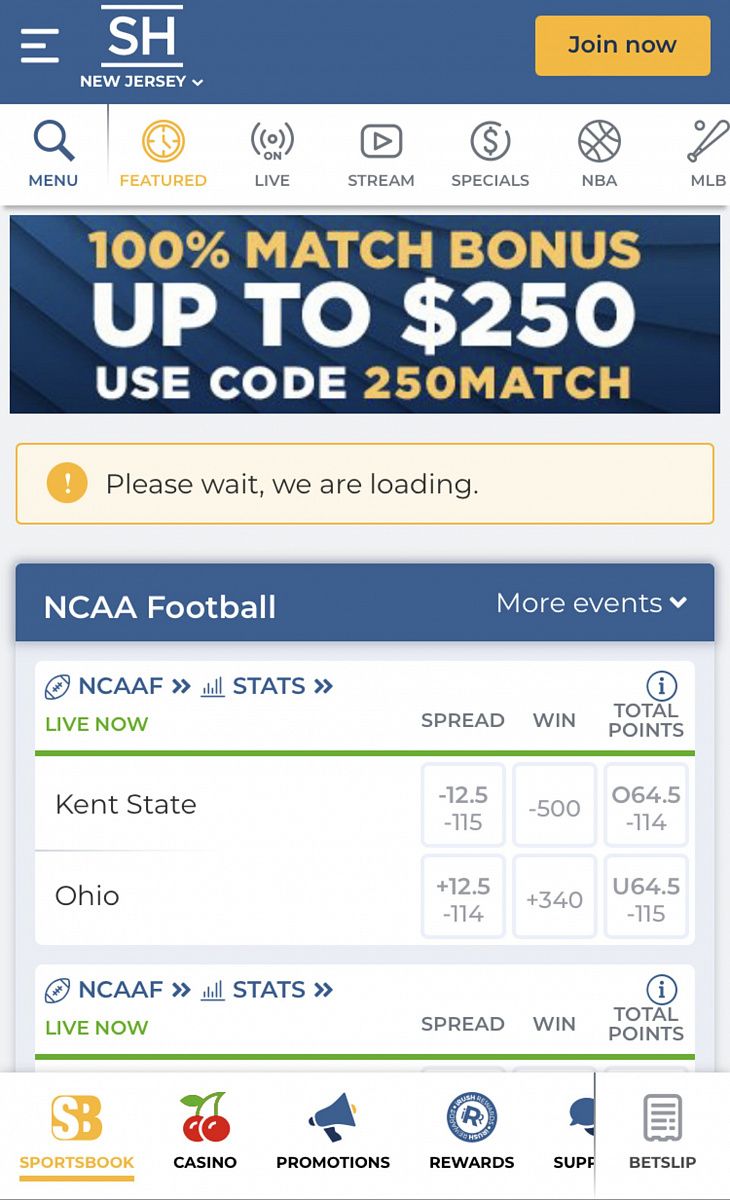Select the O64.5 total points bet
Image resolution: width=730 pixels, height=1200 pixels.
pos(646,807)
